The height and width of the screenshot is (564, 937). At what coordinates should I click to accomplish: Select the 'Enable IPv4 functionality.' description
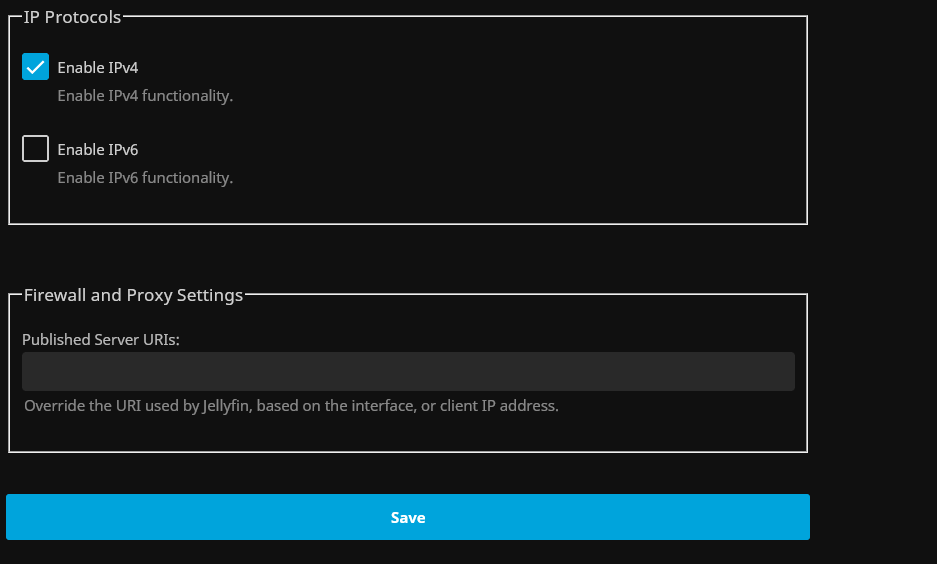click(x=145, y=96)
